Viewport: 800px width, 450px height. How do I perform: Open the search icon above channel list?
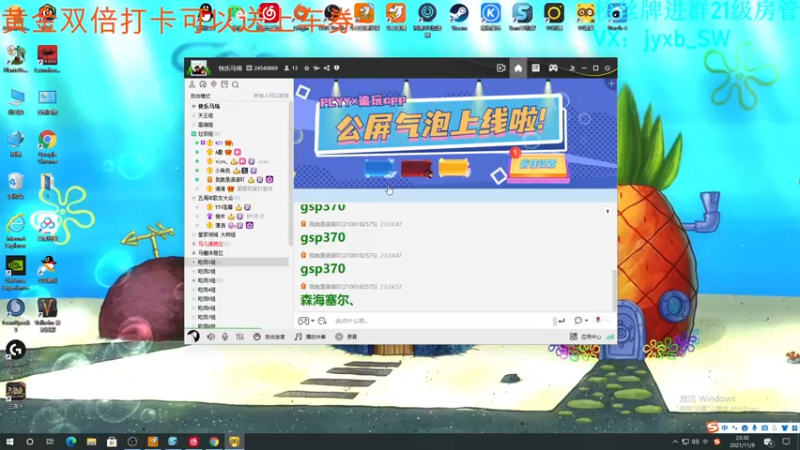[x=235, y=85]
